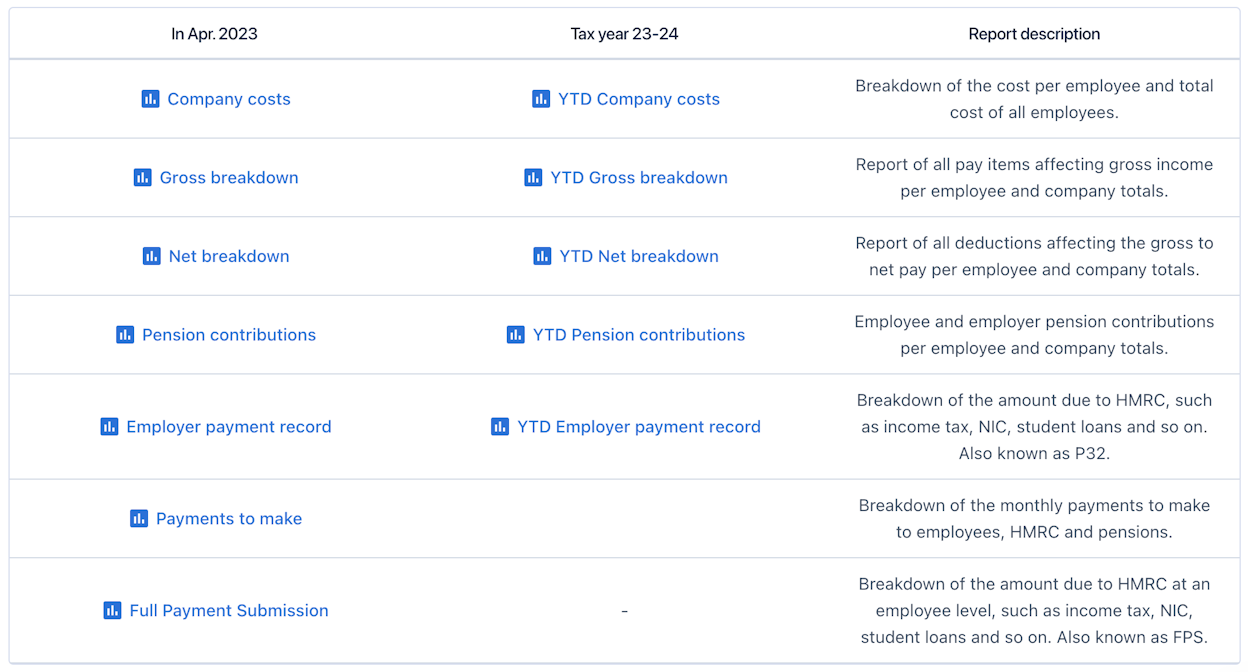1248x672 pixels.
Task: Click the description ending "Also known as FPS"
Action: pyautogui.click(x=1034, y=610)
